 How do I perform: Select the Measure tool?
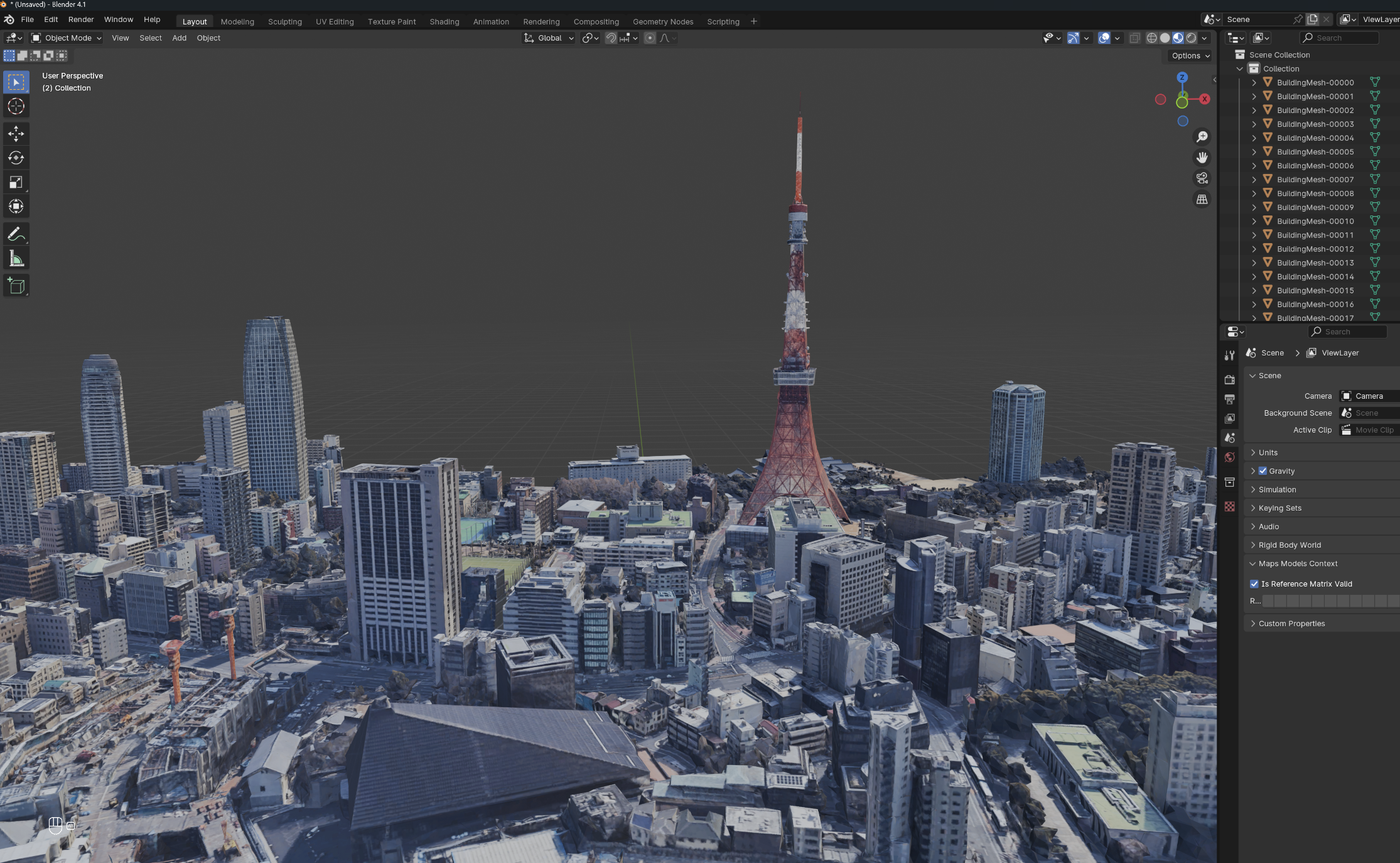click(16, 258)
